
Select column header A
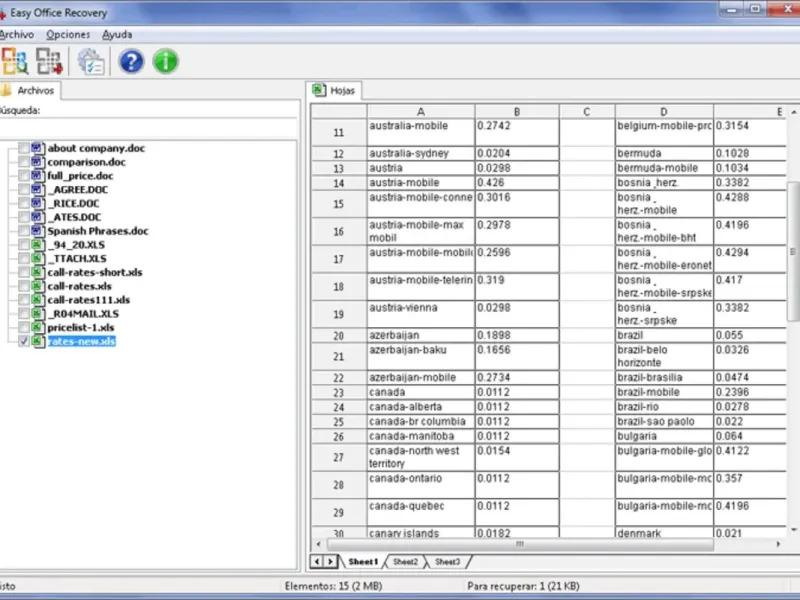[421, 112]
